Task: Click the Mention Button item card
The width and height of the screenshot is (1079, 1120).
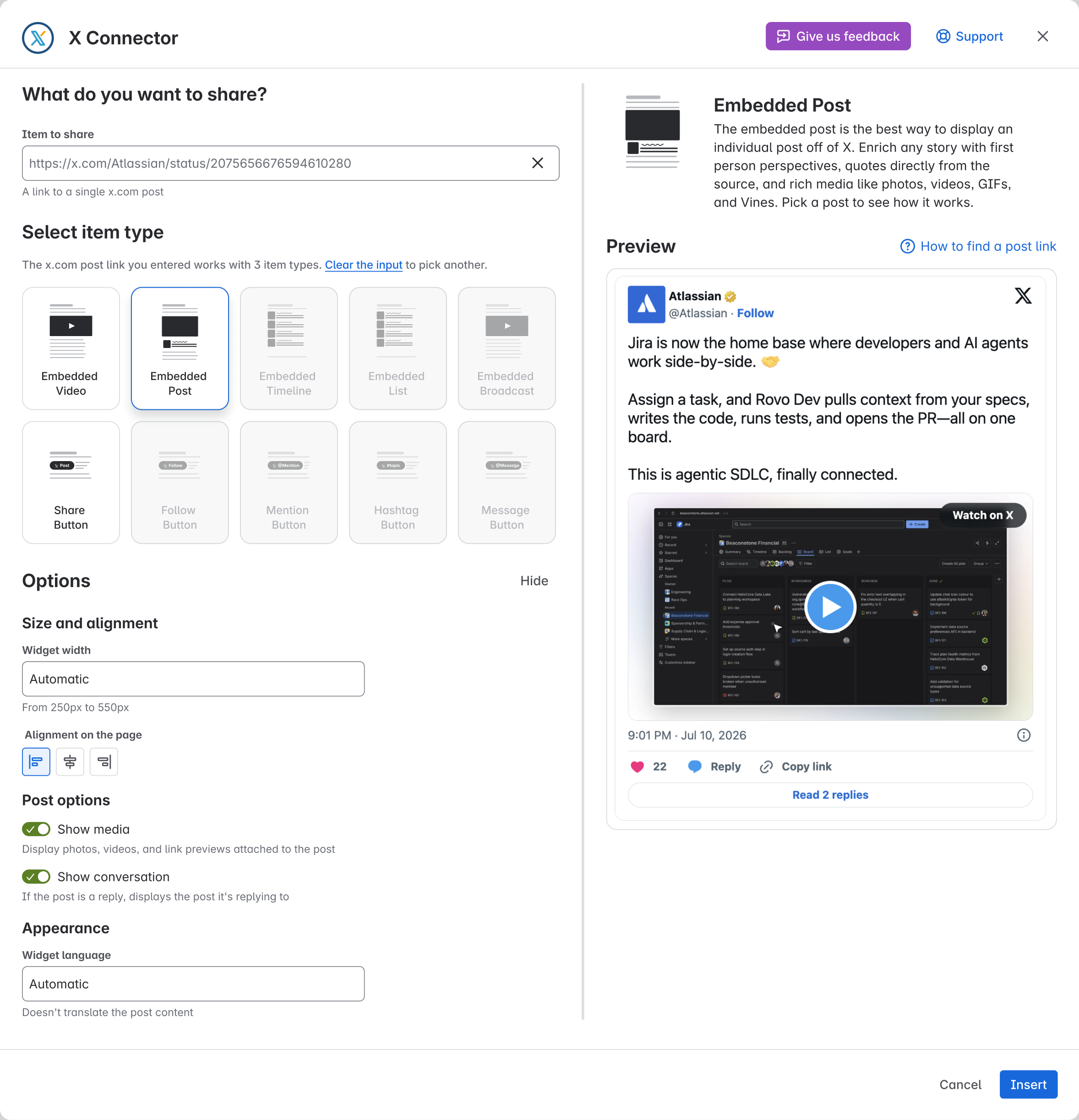Action: [x=289, y=482]
